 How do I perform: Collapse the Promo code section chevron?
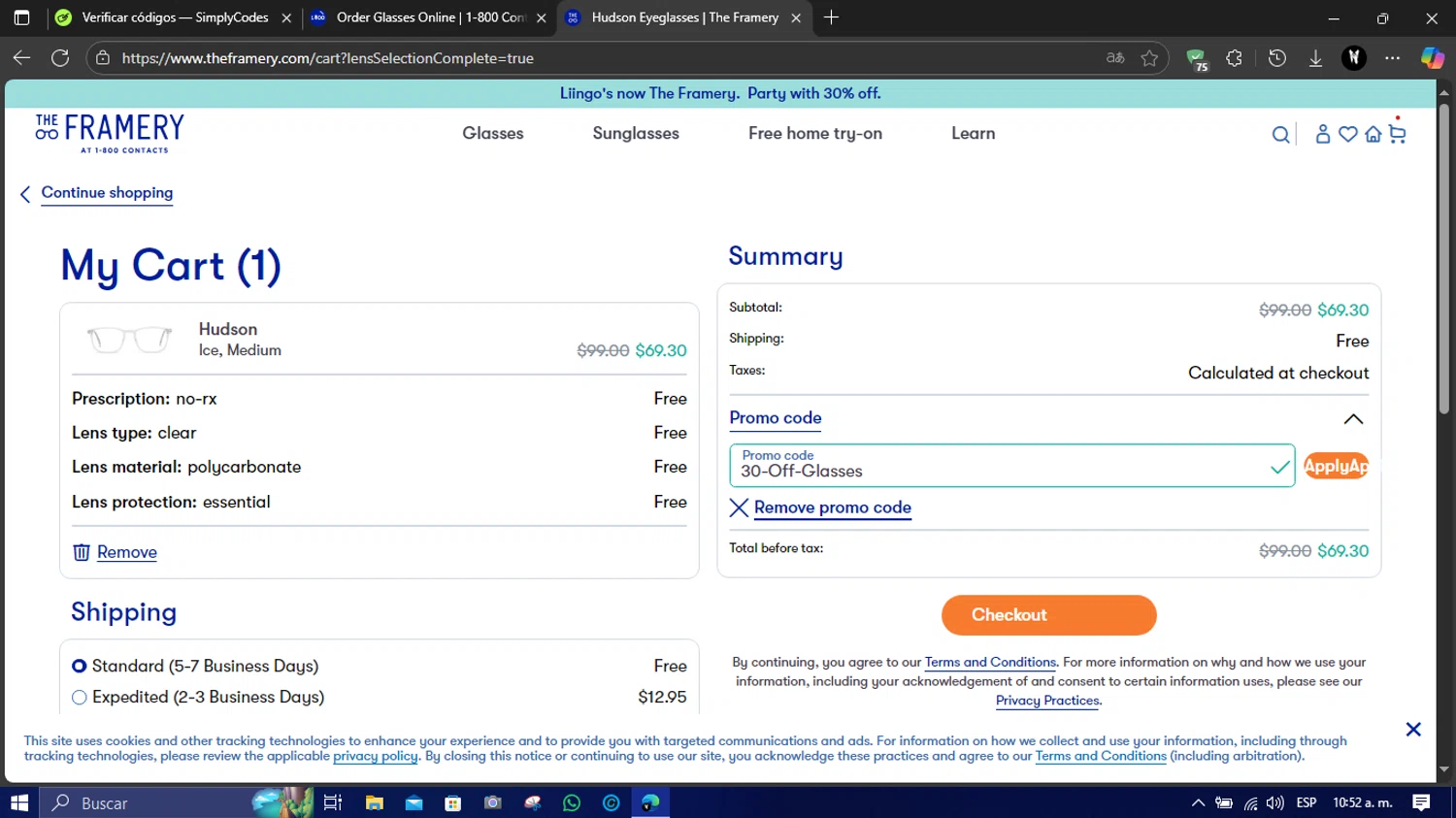1353,419
